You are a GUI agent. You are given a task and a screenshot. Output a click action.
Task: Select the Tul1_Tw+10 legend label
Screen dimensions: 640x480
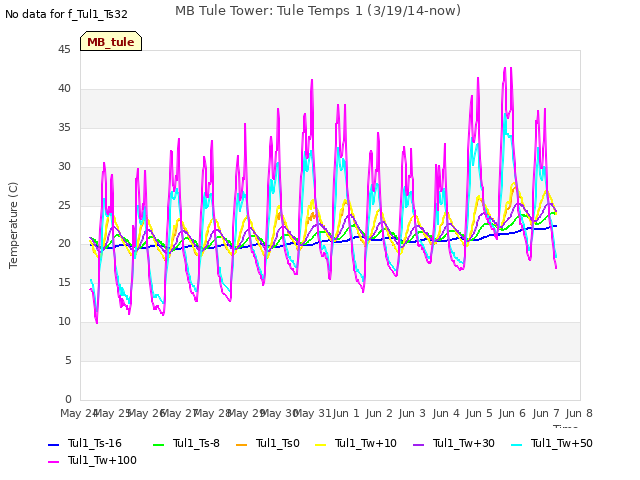pyautogui.click(x=366, y=443)
